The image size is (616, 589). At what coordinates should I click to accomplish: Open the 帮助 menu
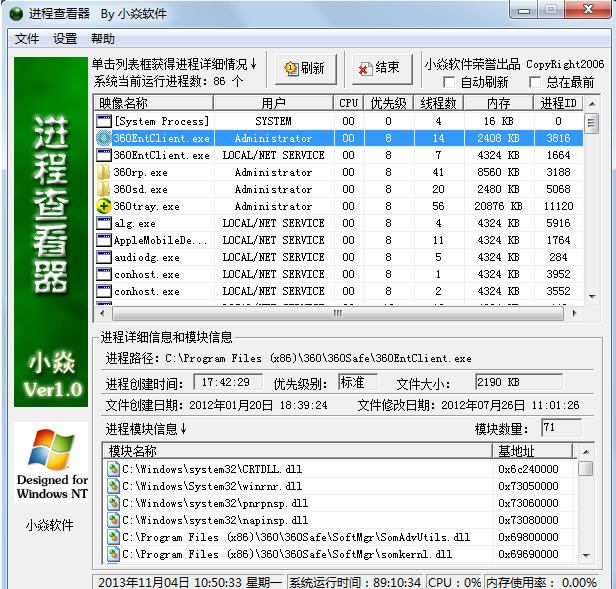(103, 39)
